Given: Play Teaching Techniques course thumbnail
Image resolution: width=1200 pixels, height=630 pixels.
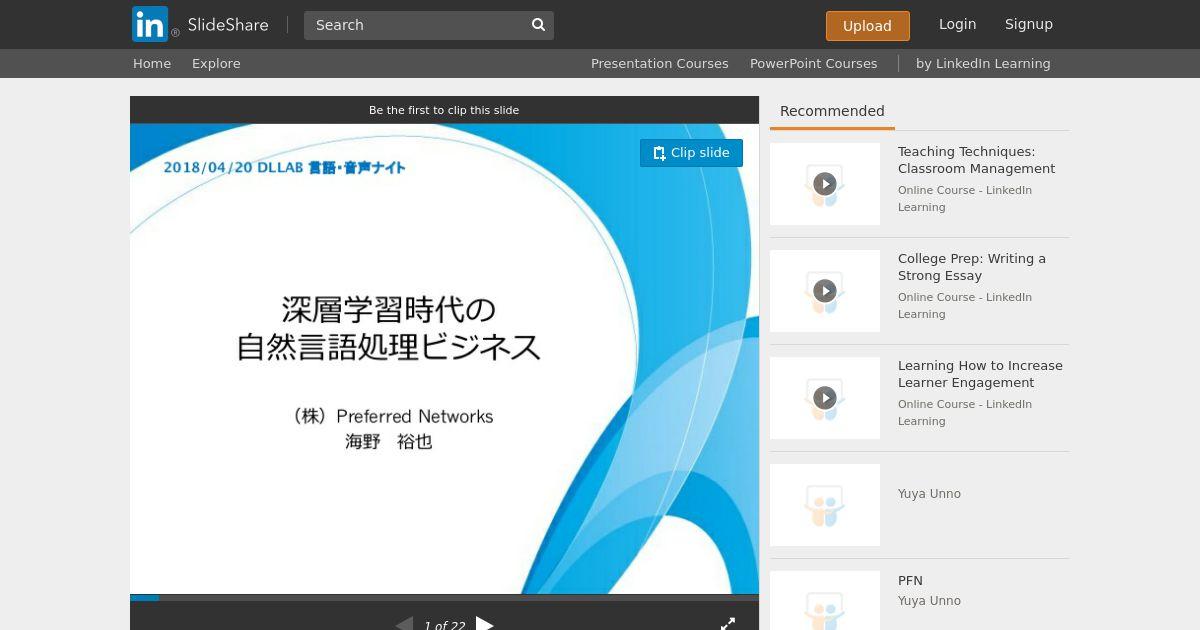Looking at the screenshot, I should (825, 184).
